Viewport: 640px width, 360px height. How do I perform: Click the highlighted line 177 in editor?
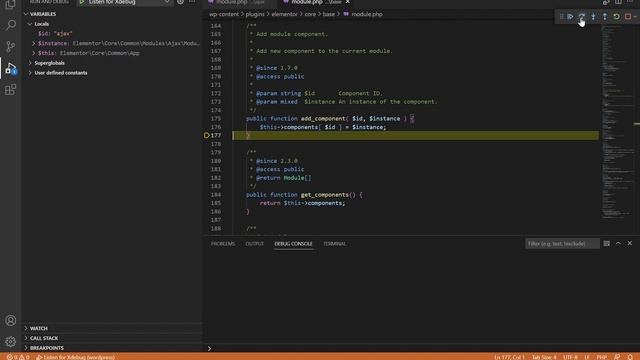415,136
